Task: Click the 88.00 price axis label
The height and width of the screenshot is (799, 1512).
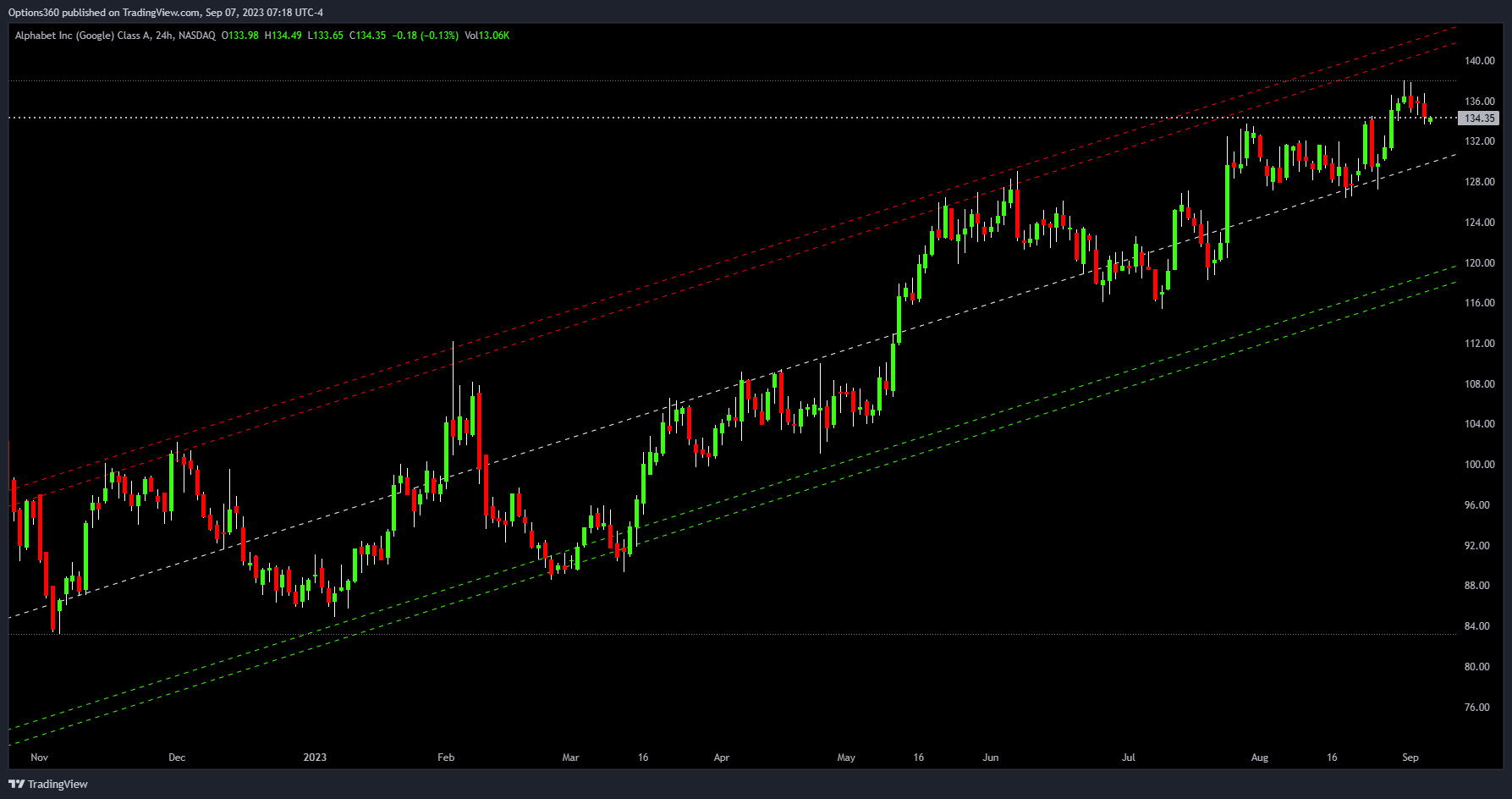Action: [1477, 586]
